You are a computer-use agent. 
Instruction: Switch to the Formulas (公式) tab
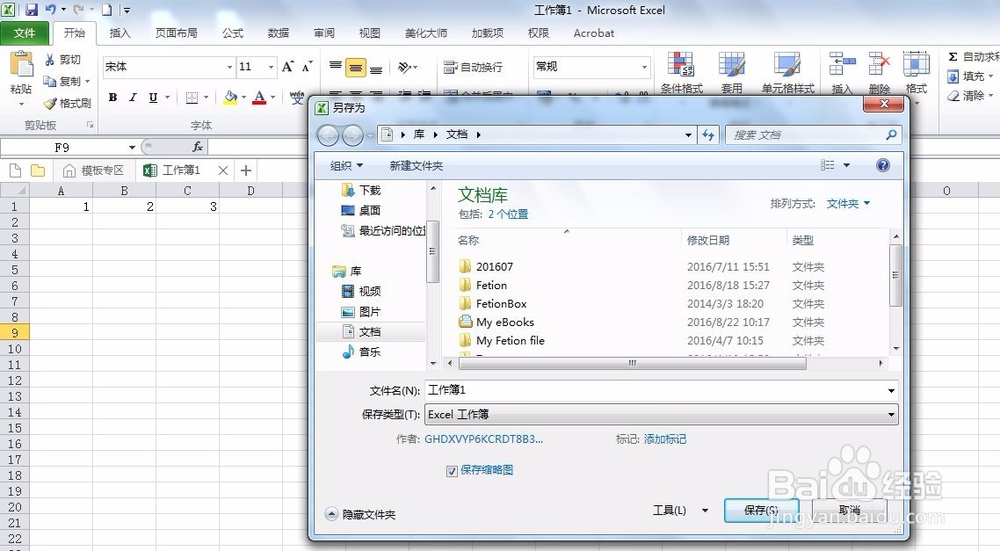(x=232, y=33)
